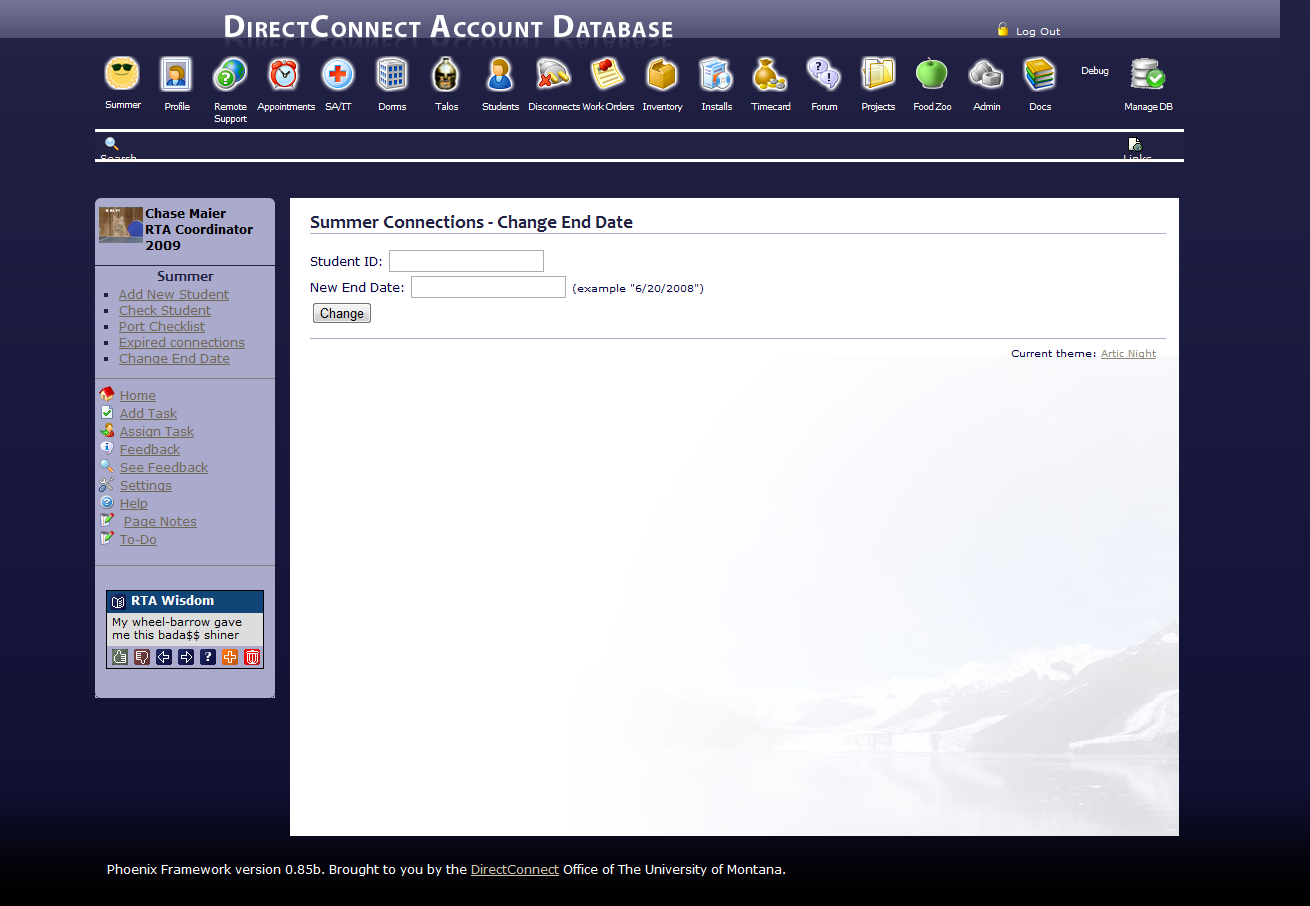Screen dimensions: 1310x906
Task: Delete the current RTA Wisdom quote
Action: tap(252, 657)
